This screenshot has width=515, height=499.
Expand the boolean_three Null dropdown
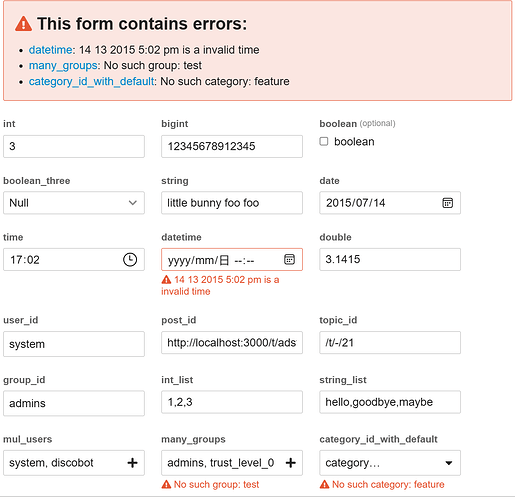[x=74, y=203]
